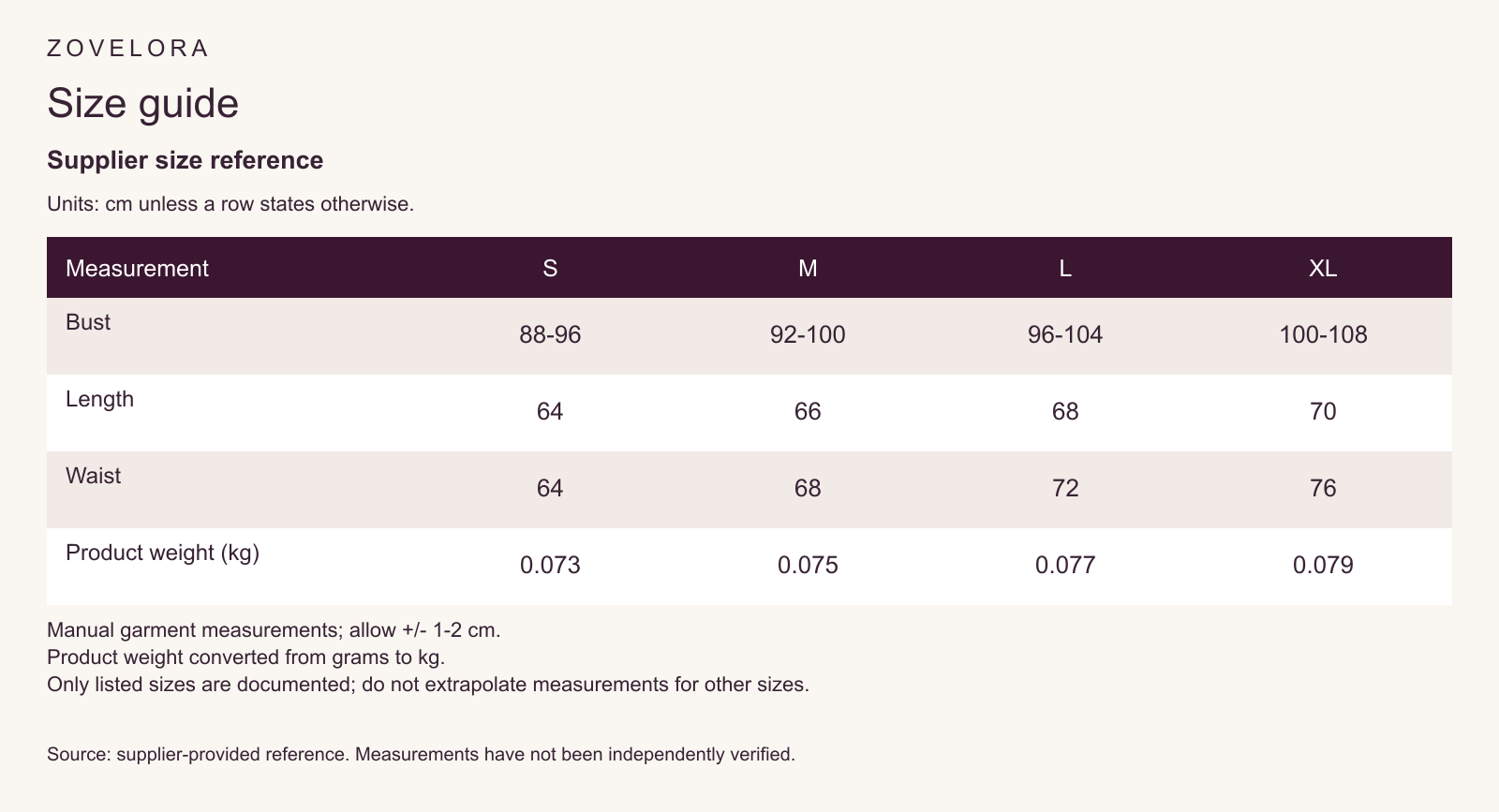Click the S size column header
This screenshot has height=812, width=1499.
(550, 268)
